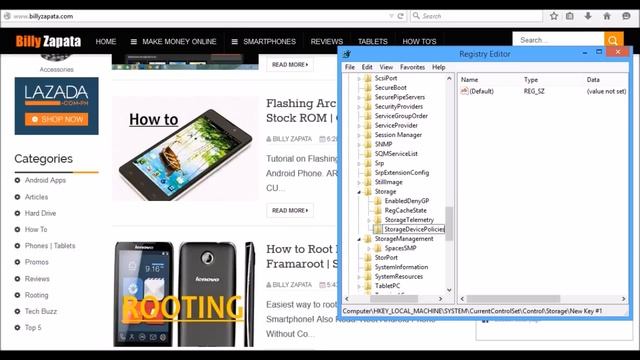Expand the ScsiPort key
This screenshot has width=640, height=360.
[x=359, y=78]
